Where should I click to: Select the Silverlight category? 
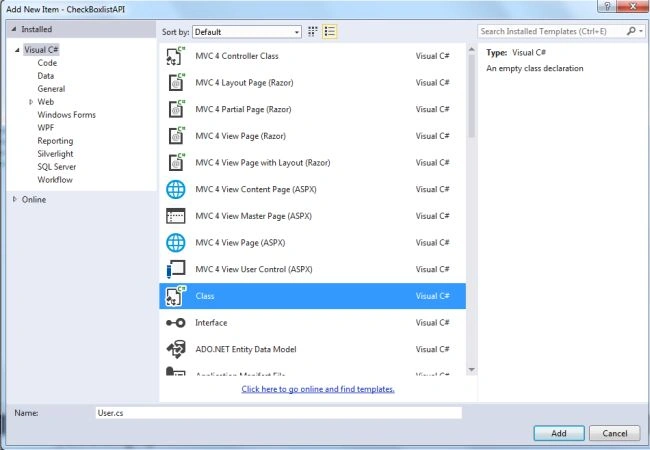point(55,154)
